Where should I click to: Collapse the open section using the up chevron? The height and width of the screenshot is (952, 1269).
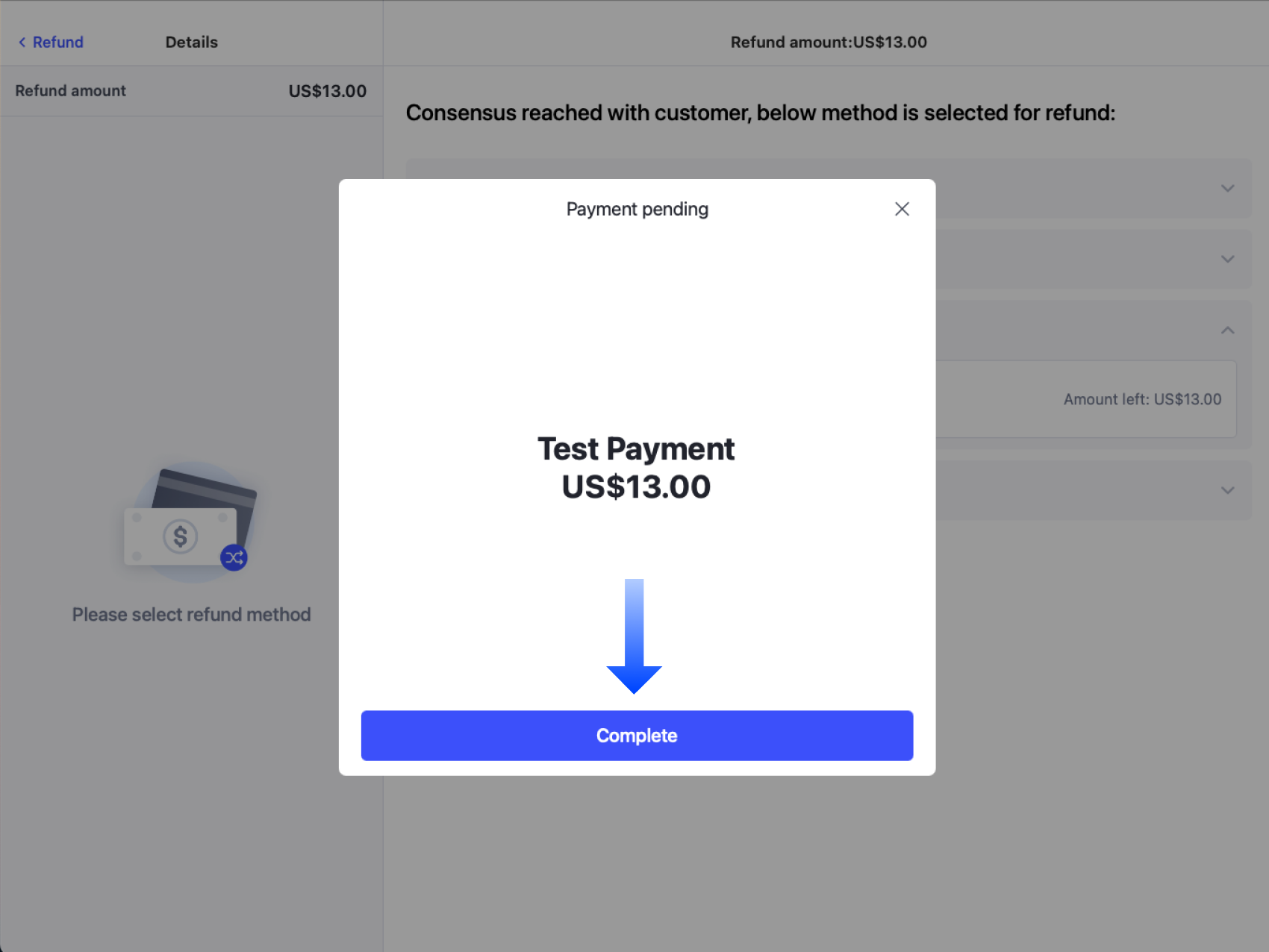(1227, 329)
